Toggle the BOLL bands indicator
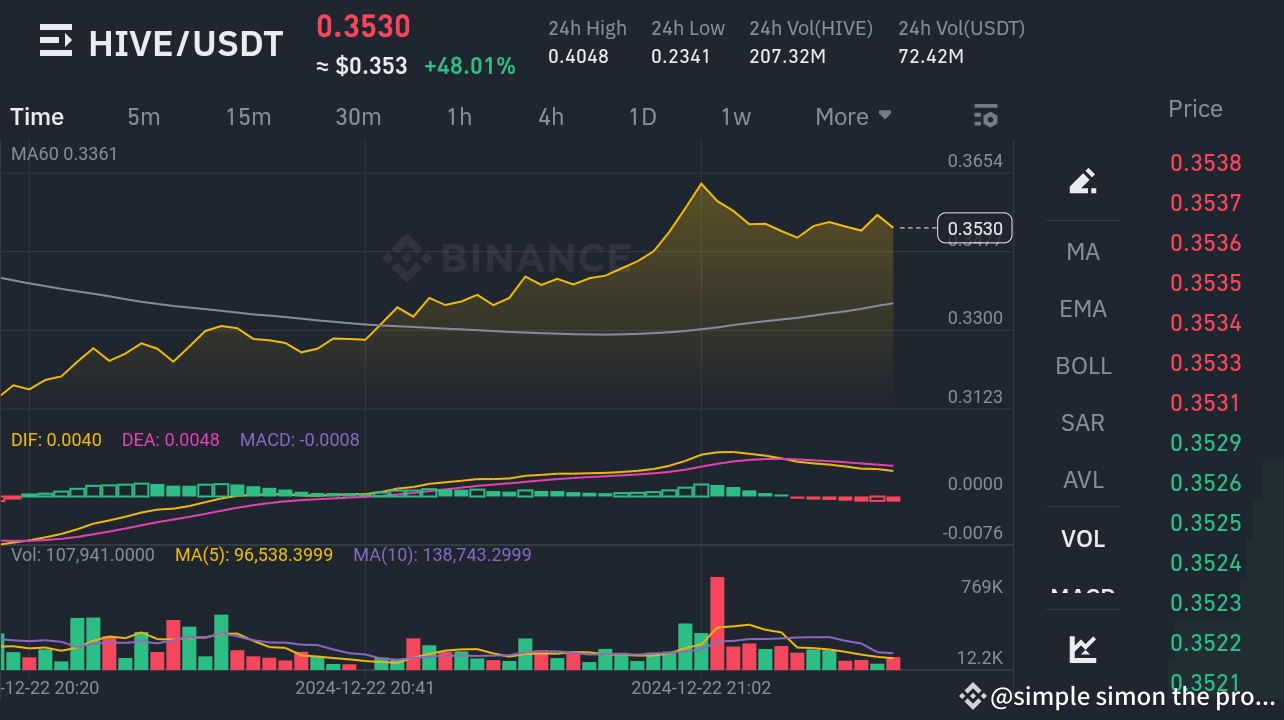 (1083, 366)
